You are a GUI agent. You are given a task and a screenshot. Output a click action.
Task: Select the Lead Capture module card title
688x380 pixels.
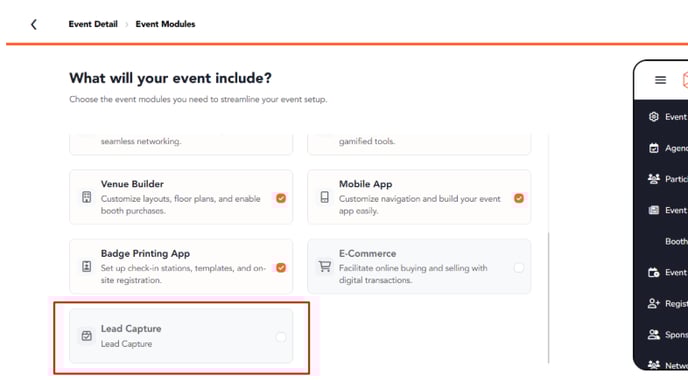click(x=131, y=329)
